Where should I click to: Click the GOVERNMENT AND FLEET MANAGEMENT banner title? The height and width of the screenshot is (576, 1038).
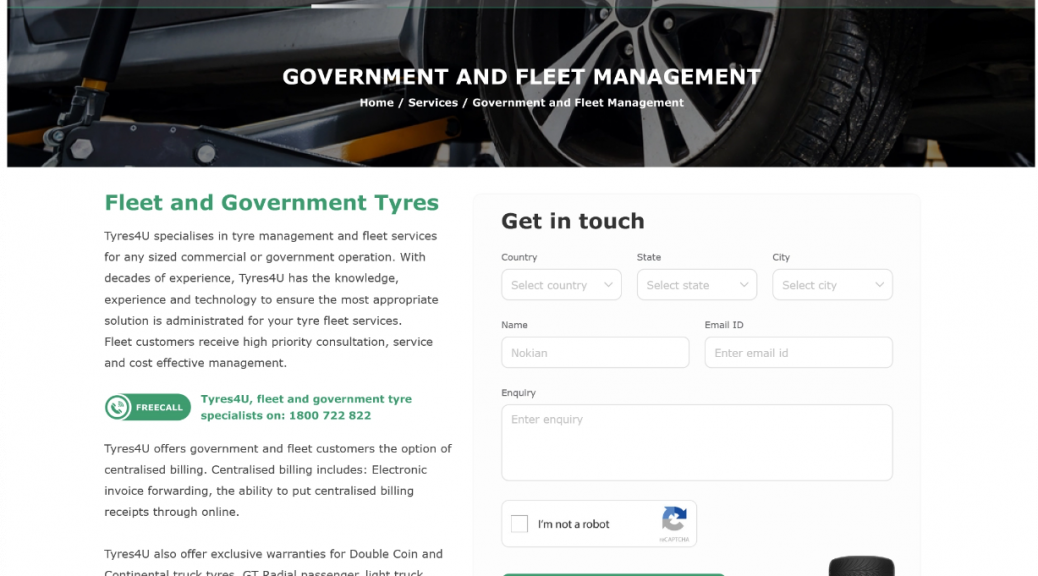pyautogui.click(x=522, y=77)
